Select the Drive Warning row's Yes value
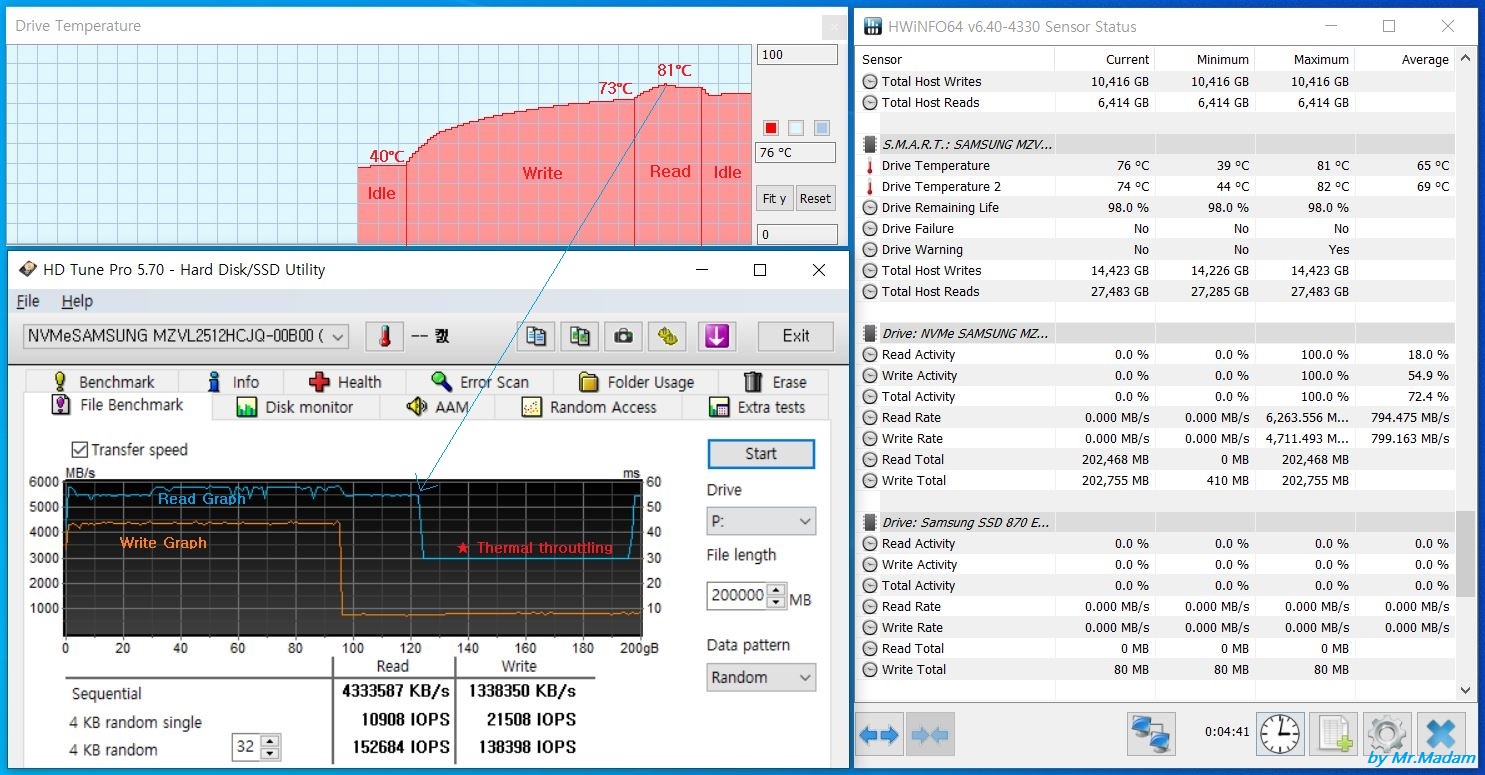 1339,250
